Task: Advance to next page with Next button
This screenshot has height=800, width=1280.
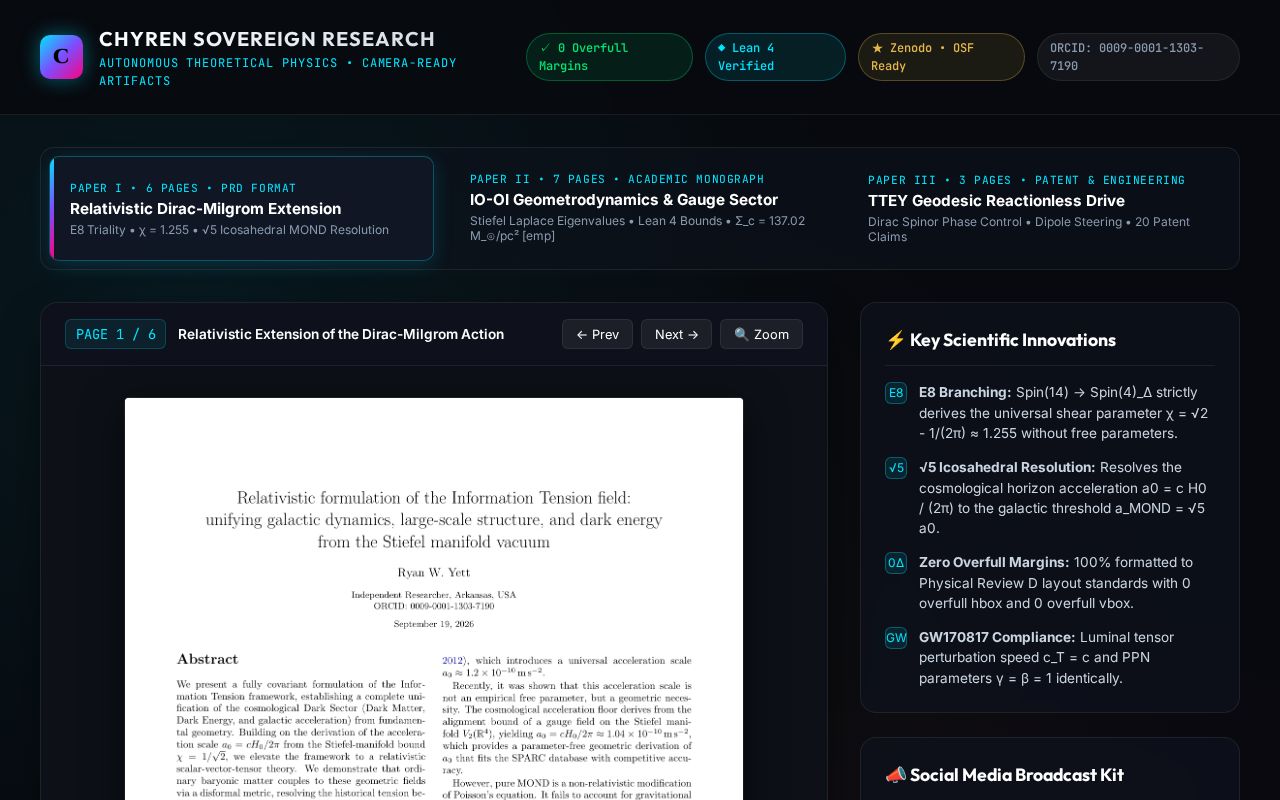Action: pos(676,334)
